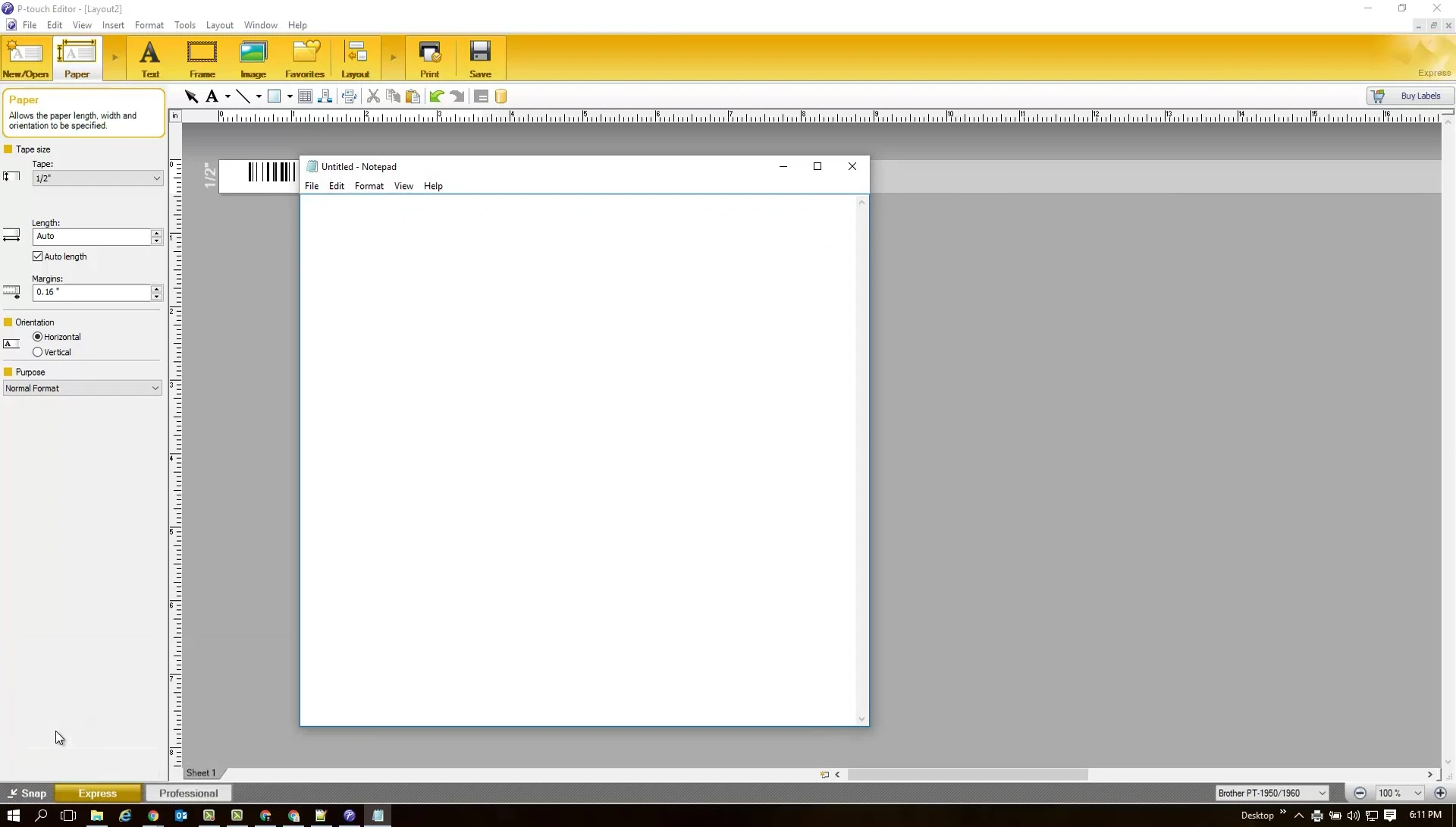This screenshot has width=1456, height=827.
Task: Increase the Length stepper value
Action: pos(156,233)
